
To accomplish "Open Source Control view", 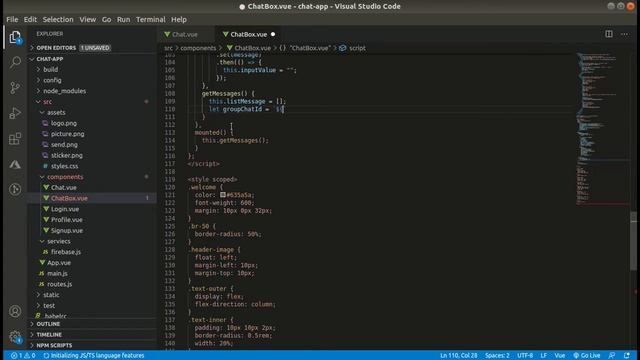I will 15,87.
